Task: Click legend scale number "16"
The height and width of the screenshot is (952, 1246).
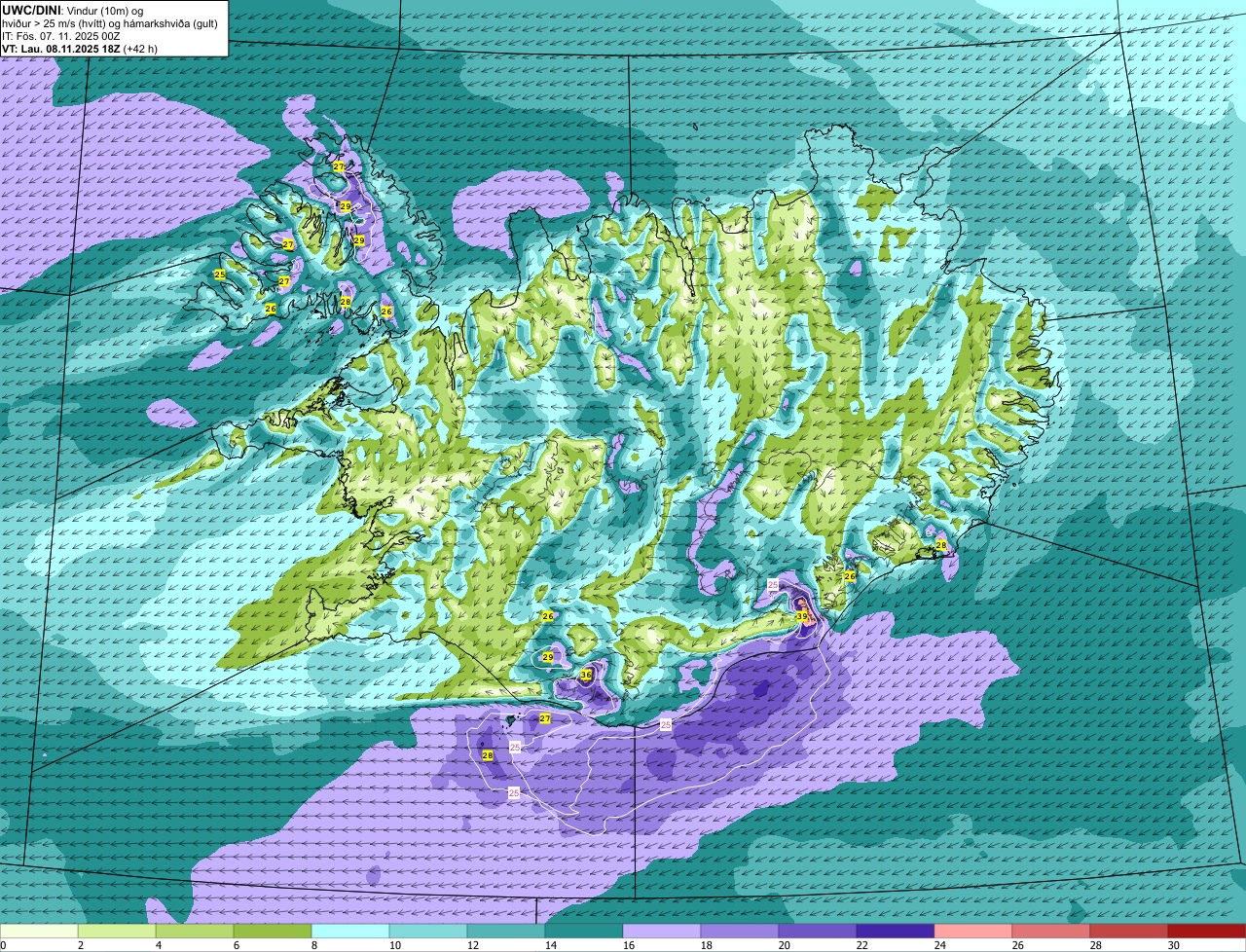Action: [x=628, y=945]
